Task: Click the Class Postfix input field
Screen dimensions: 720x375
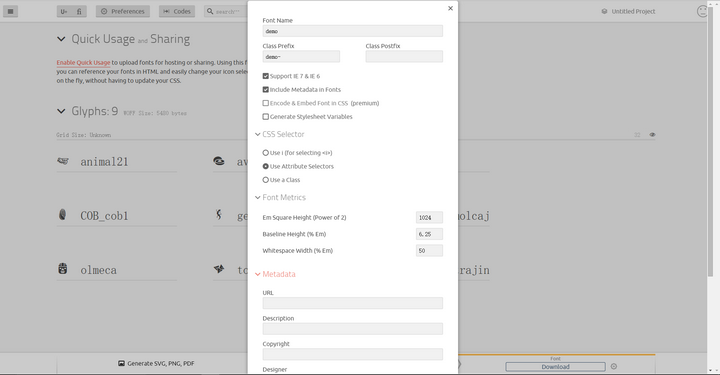Action: (404, 56)
